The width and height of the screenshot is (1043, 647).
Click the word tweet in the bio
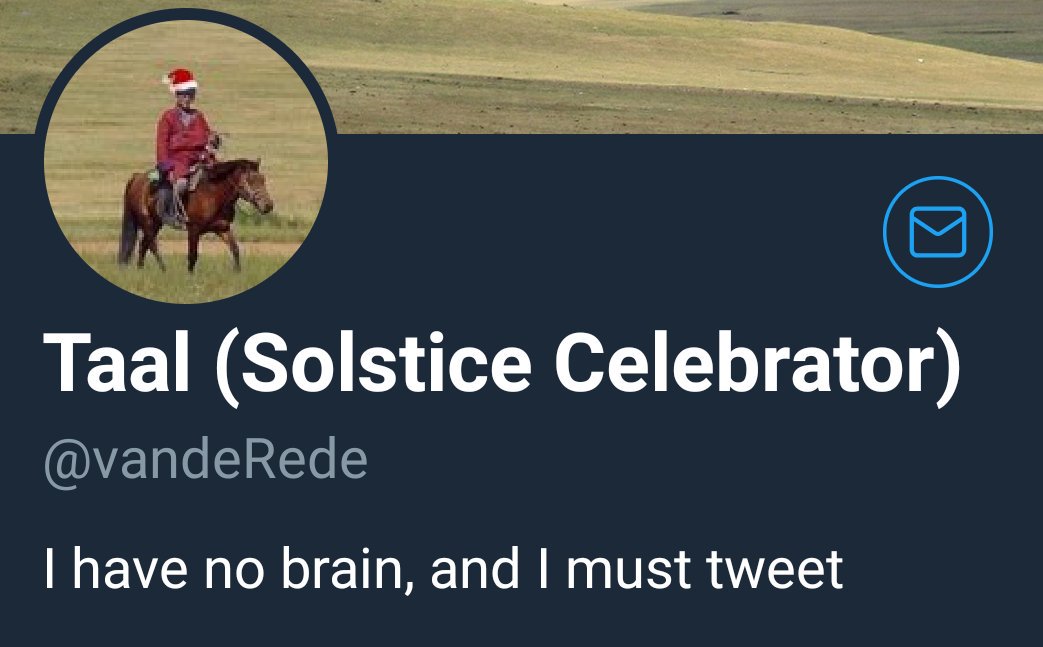(774, 570)
